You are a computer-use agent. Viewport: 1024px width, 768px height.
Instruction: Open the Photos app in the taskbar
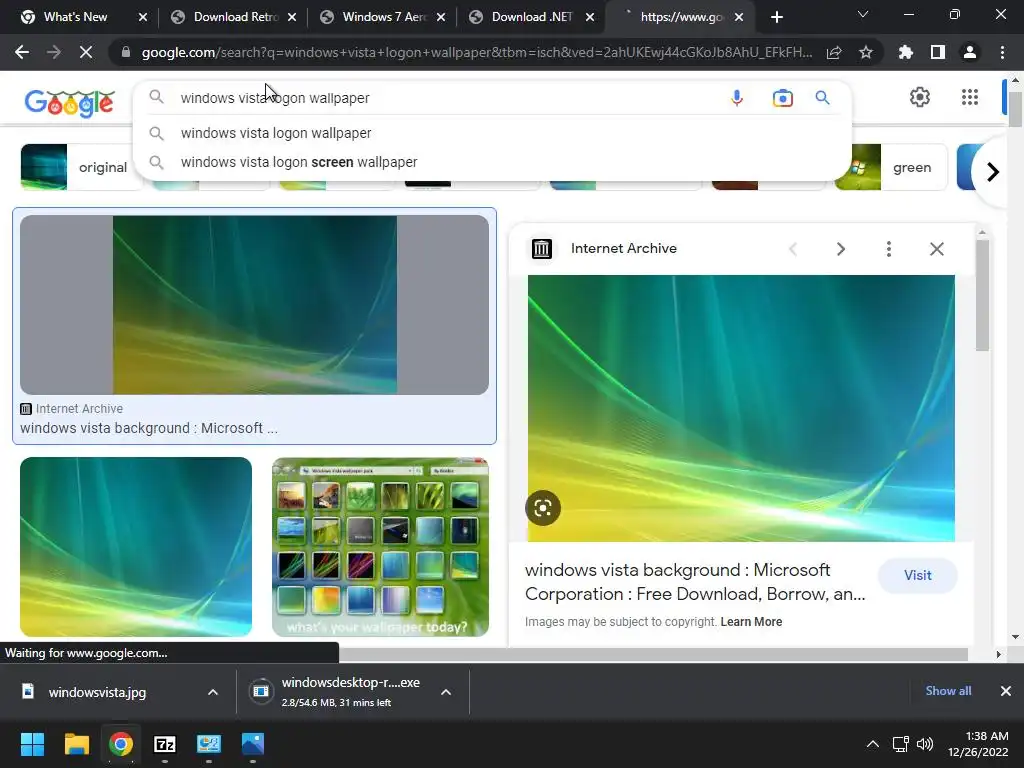(253, 744)
